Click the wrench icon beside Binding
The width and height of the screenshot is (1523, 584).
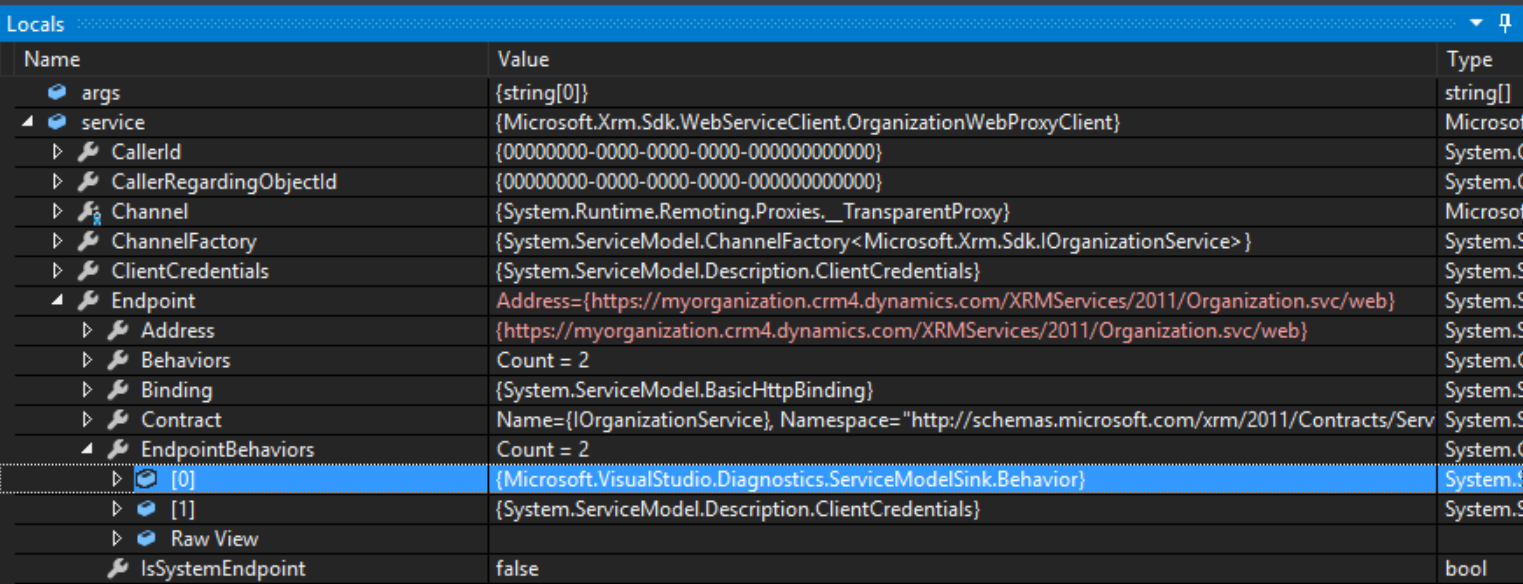[117, 390]
